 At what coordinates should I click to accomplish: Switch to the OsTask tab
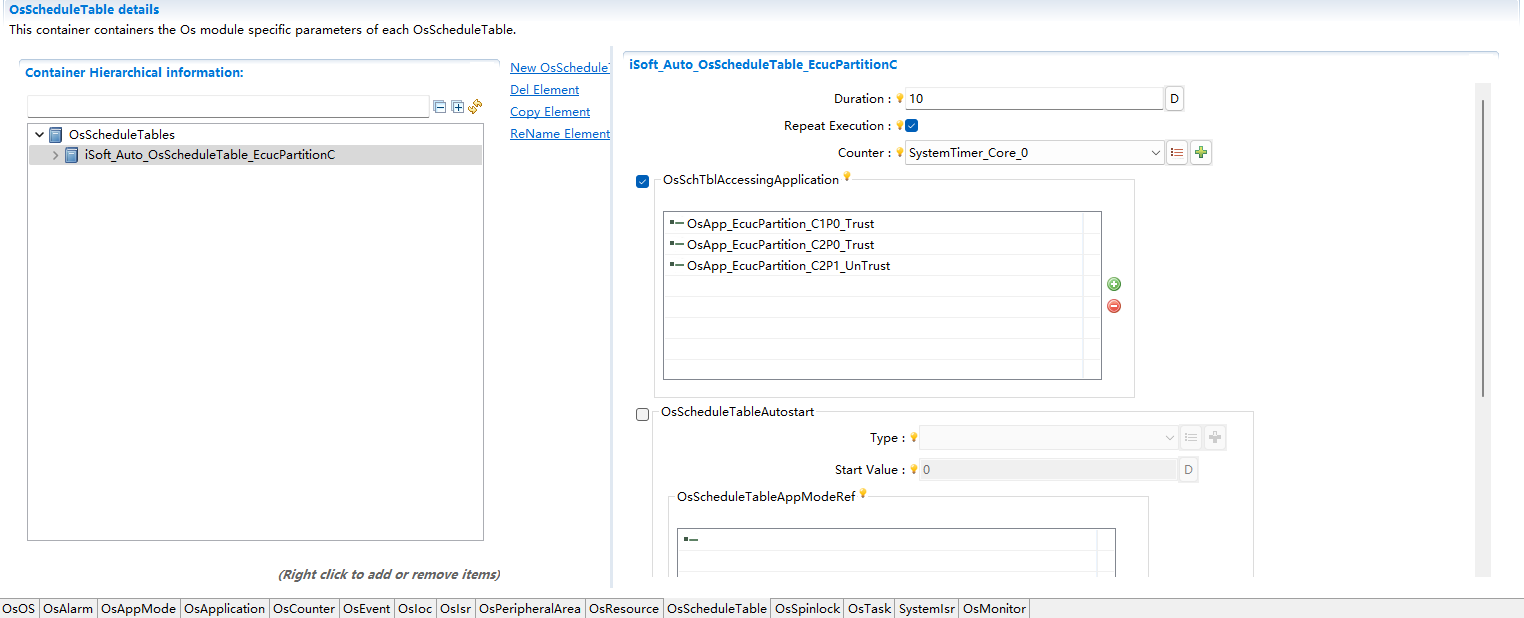[869, 608]
